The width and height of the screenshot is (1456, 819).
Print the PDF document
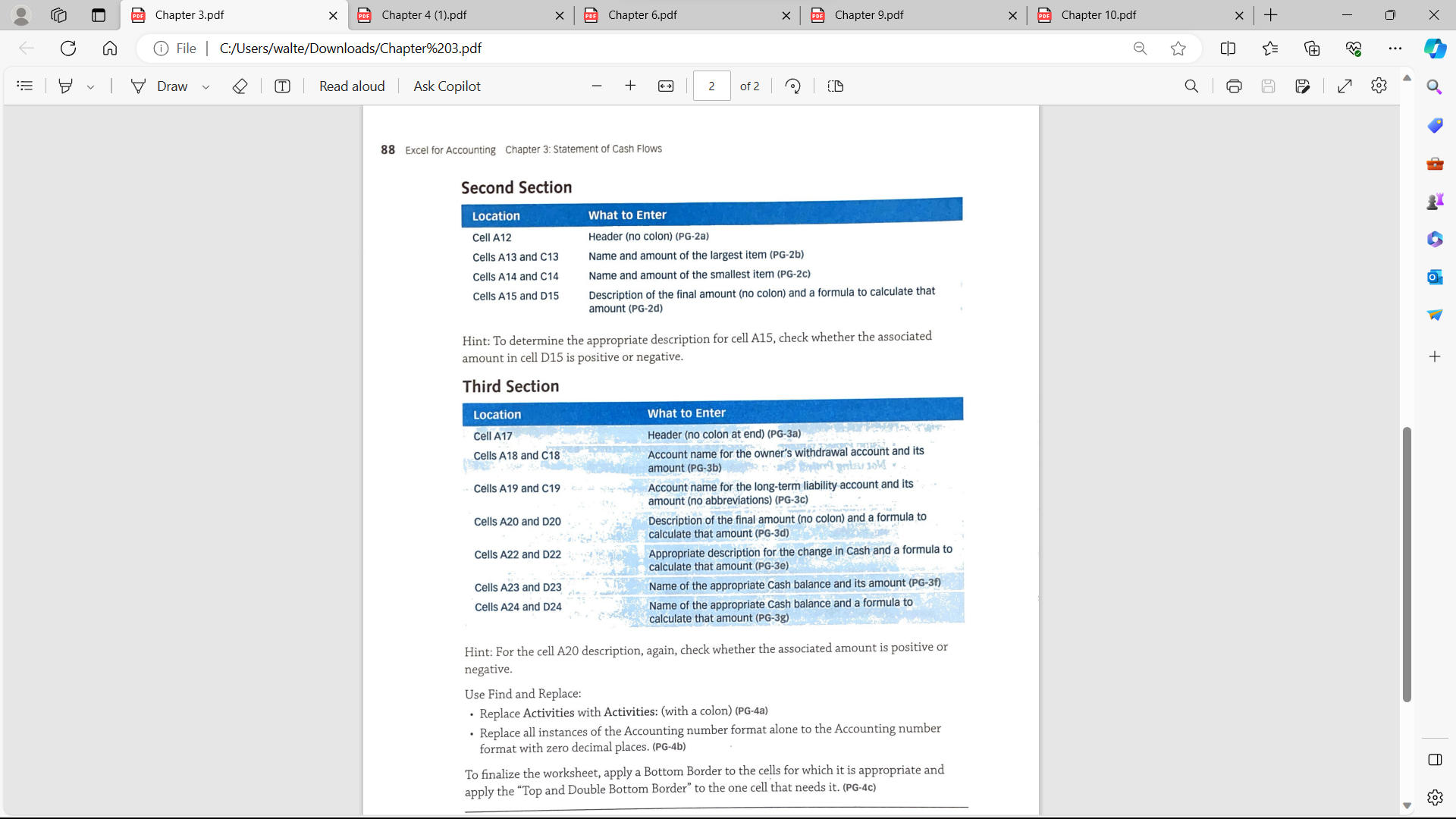pyautogui.click(x=1233, y=86)
